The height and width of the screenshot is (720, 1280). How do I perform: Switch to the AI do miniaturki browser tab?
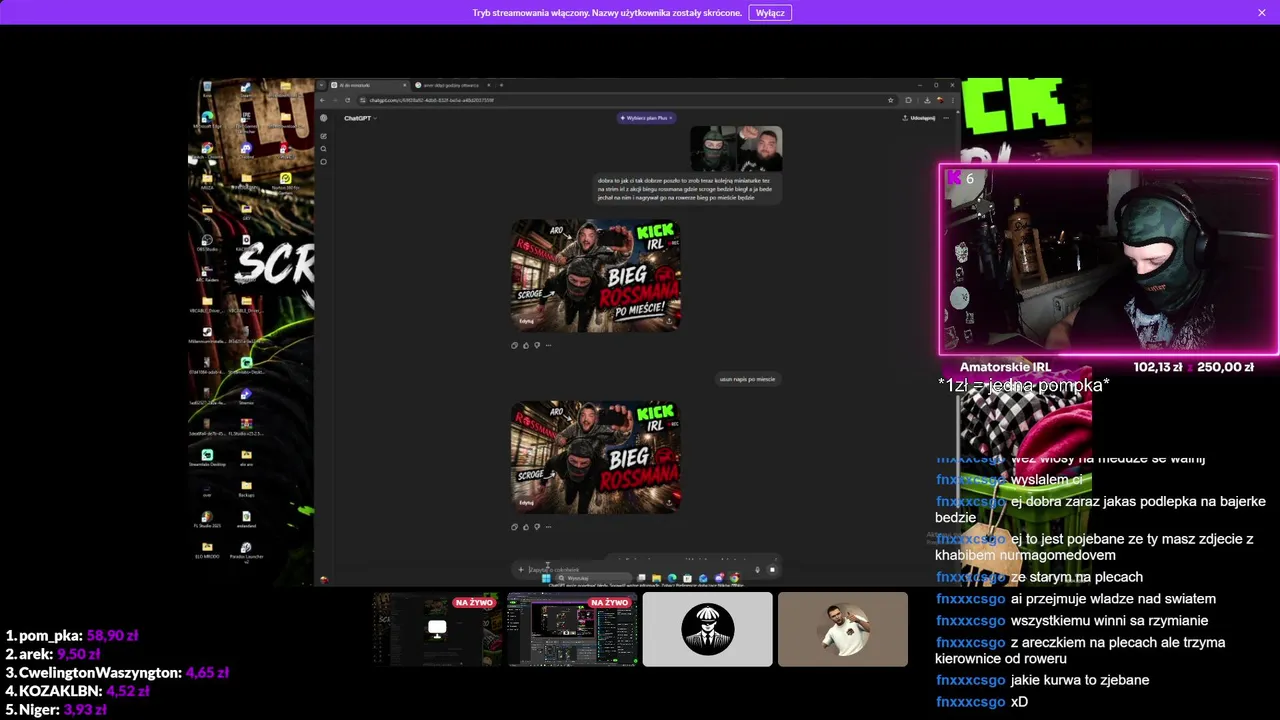click(370, 85)
